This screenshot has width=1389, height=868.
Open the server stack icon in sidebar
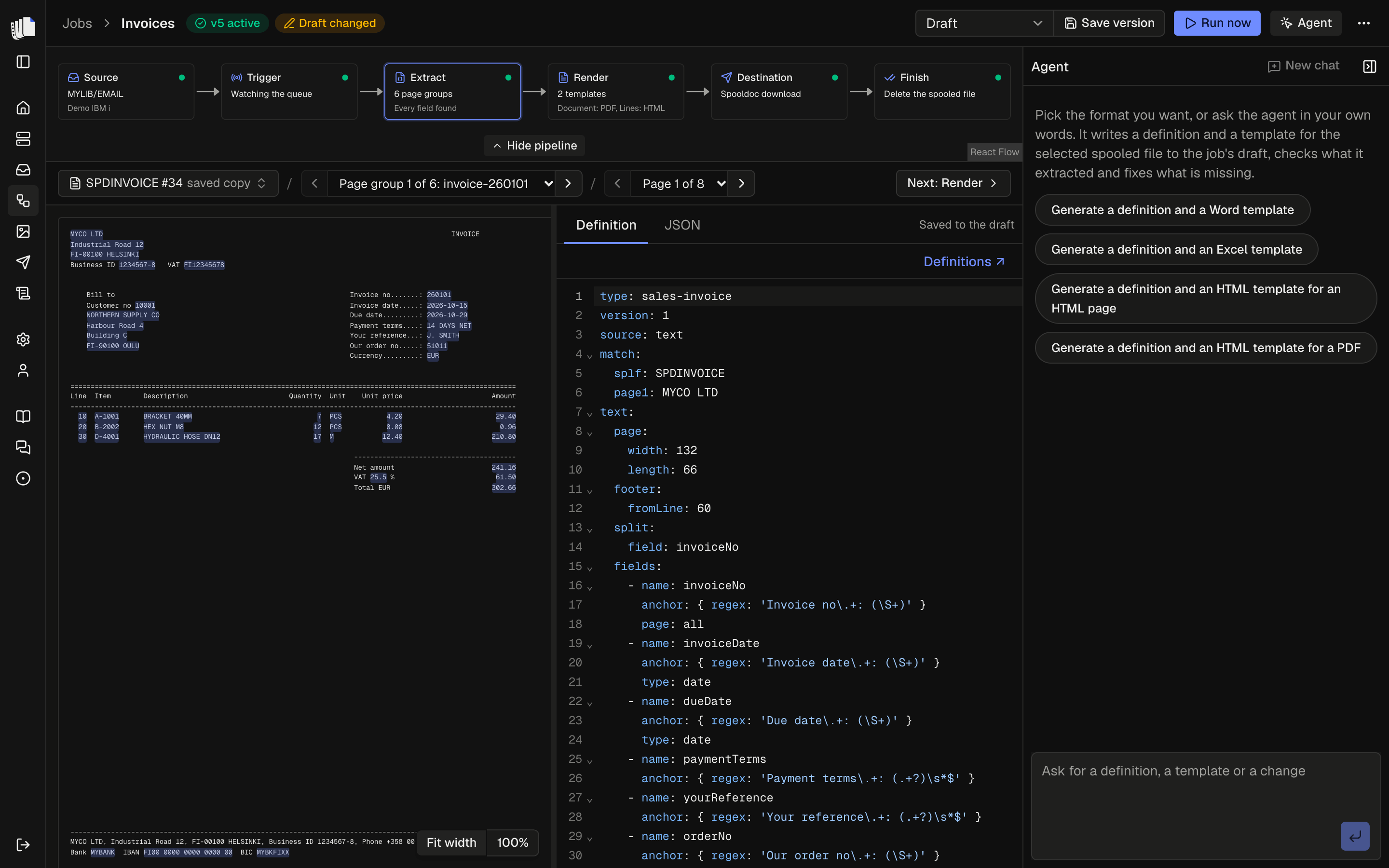(23, 139)
